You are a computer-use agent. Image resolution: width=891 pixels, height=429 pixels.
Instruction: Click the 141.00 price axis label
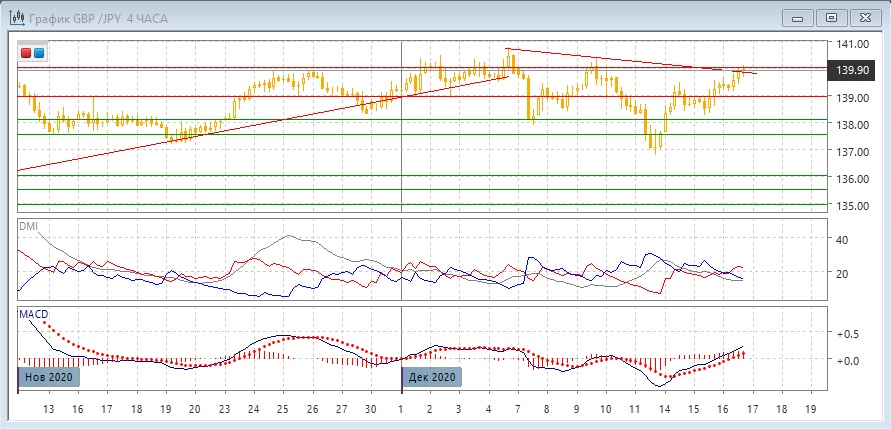[x=850, y=45]
